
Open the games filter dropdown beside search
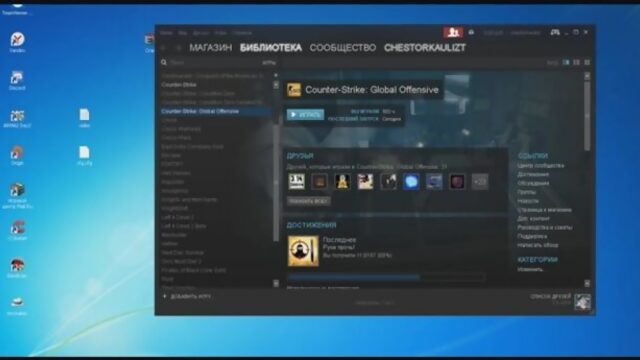point(269,63)
